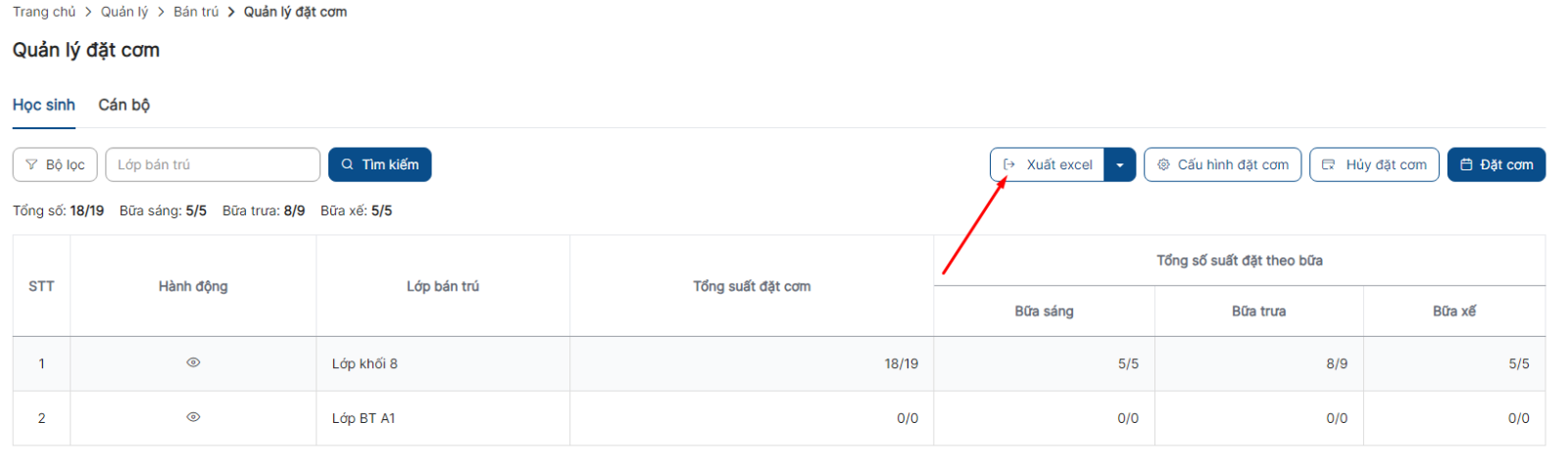Image resolution: width=1568 pixels, height=466 pixels.
Task: Open Quản lý breadcrumb link
Action: click(x=124, y=12)
